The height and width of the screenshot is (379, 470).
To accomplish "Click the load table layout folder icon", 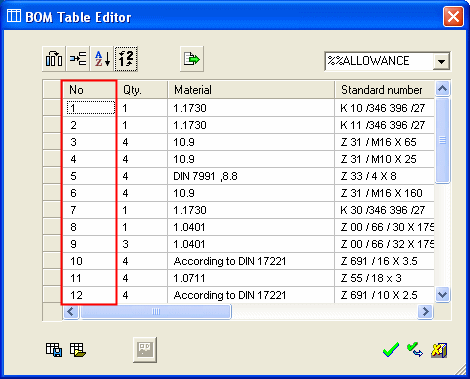I will (78, 350).
